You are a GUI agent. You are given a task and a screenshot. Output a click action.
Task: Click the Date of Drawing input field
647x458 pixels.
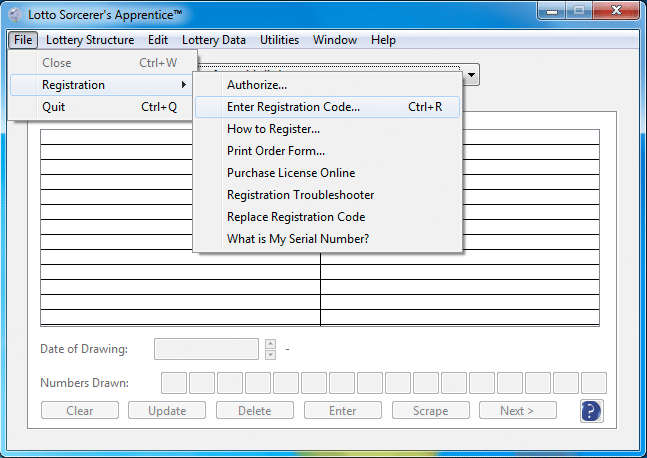point(207,349)
